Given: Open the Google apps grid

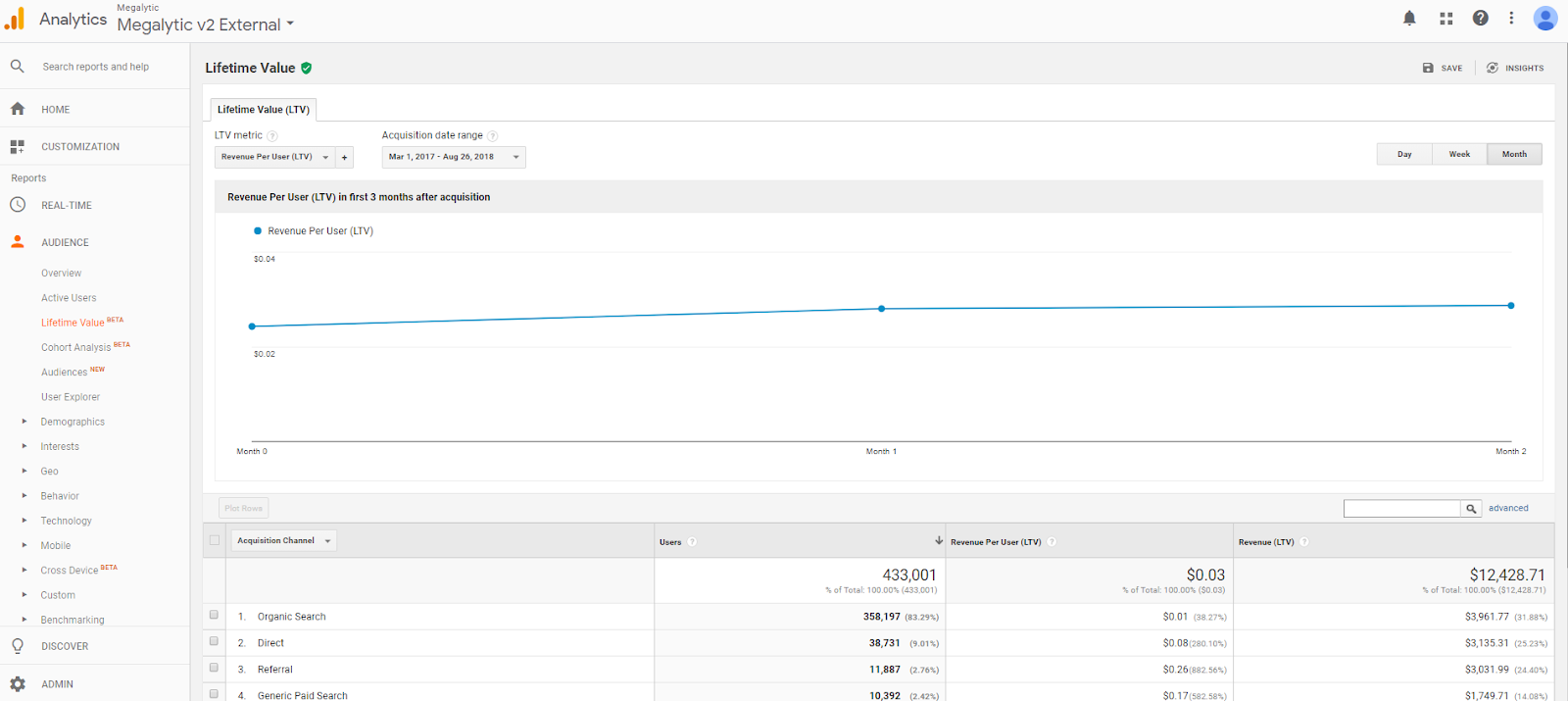Looking at the screenshot, I should [1445, 18].
